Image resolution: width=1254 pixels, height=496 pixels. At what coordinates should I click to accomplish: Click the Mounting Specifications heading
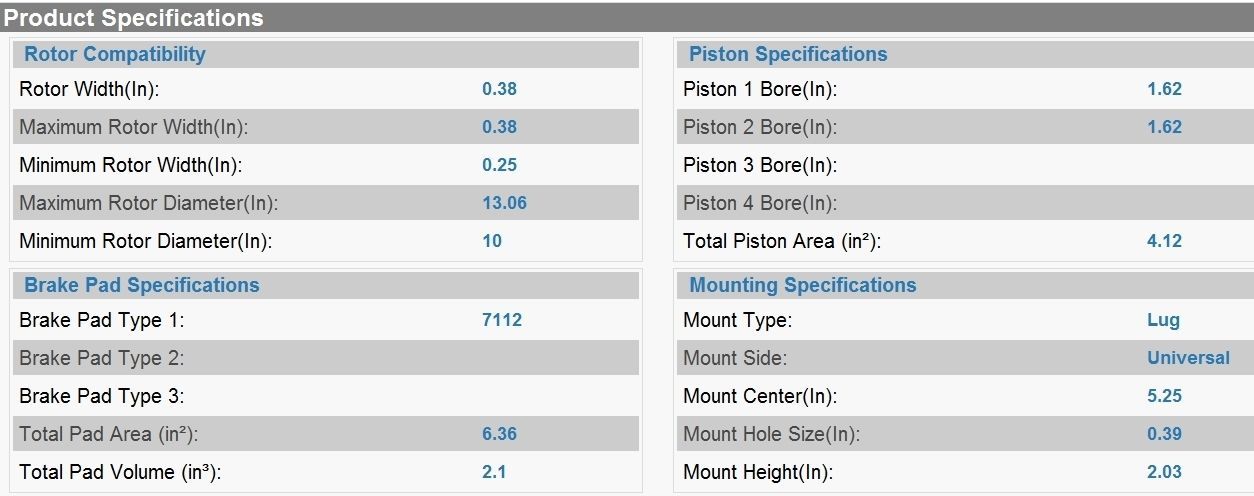pos(803,285)
